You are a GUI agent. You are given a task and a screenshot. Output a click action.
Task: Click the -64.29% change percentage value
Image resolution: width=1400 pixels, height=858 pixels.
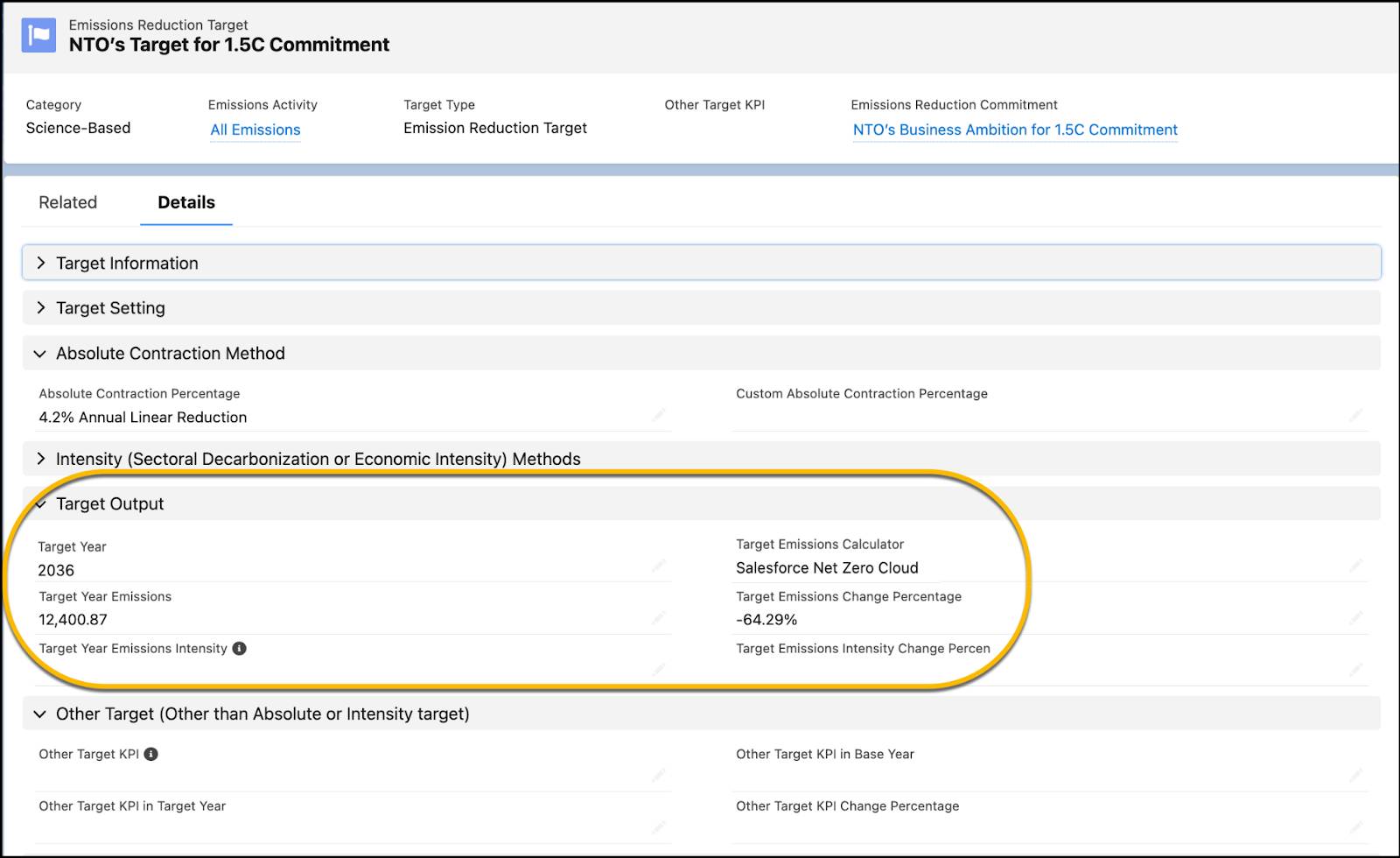pos(766,620)
